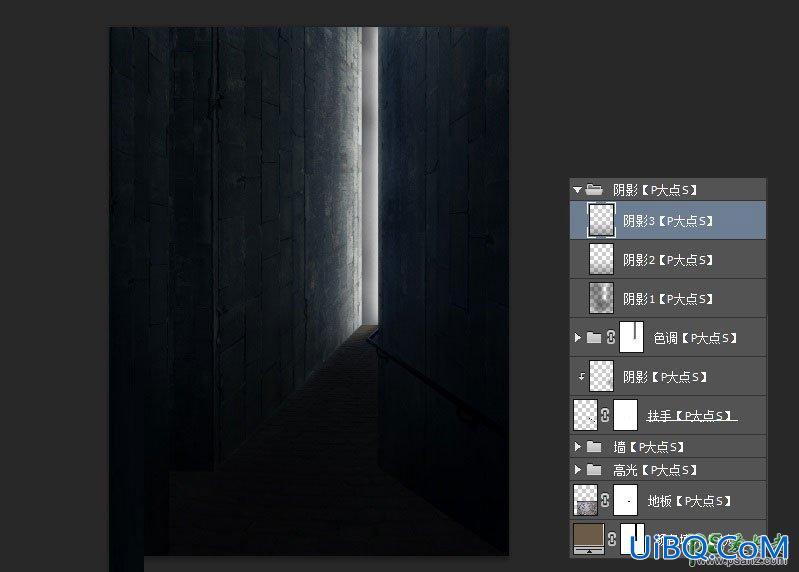Click the mask link icon on 色调 group

coord(610,337)
